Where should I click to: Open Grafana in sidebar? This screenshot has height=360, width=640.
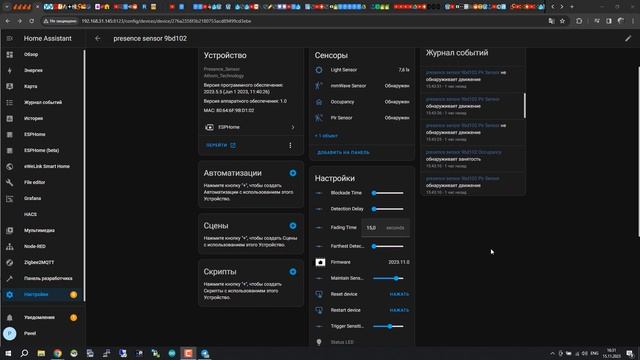43,198
